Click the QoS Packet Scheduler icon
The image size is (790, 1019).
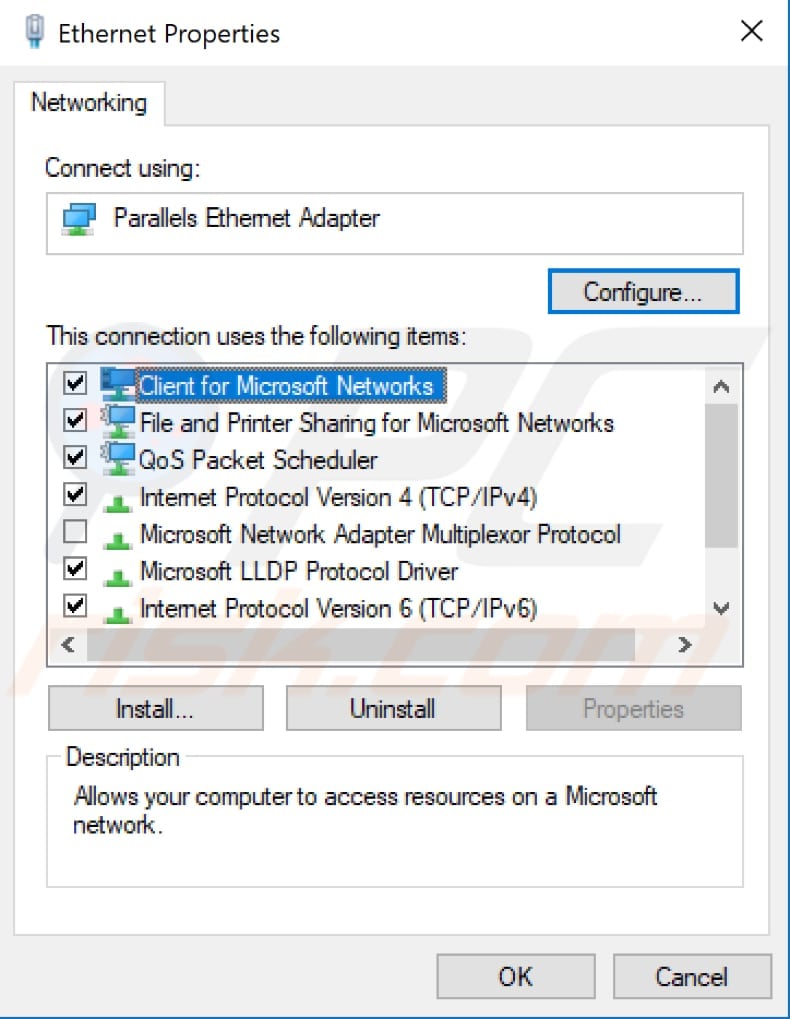coord(120,459)
